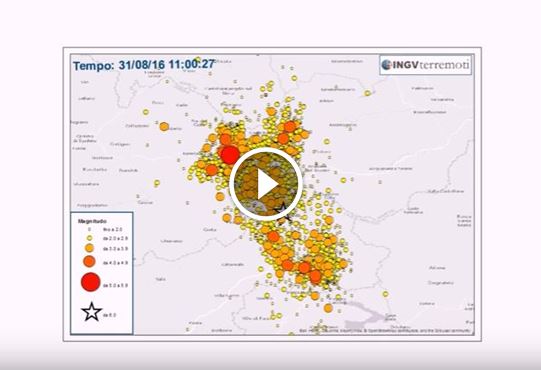Image resolution: width=541 pixels, height=370 pixels.
Task: Click the isolated yellow marker in the upper left
Action: click(x=146, y=112)
